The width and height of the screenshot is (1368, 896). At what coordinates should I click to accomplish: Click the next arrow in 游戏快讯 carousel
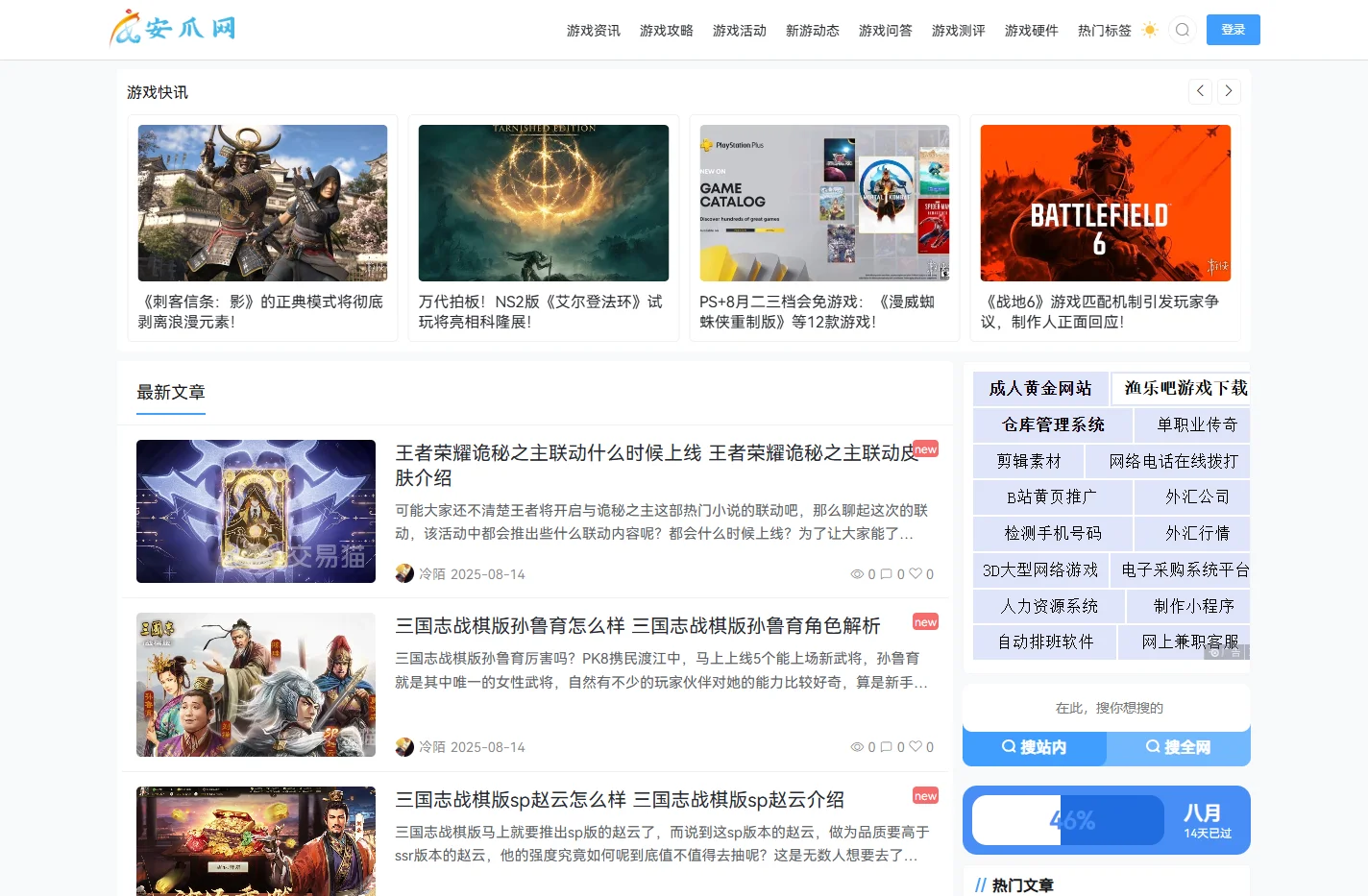1229,91
